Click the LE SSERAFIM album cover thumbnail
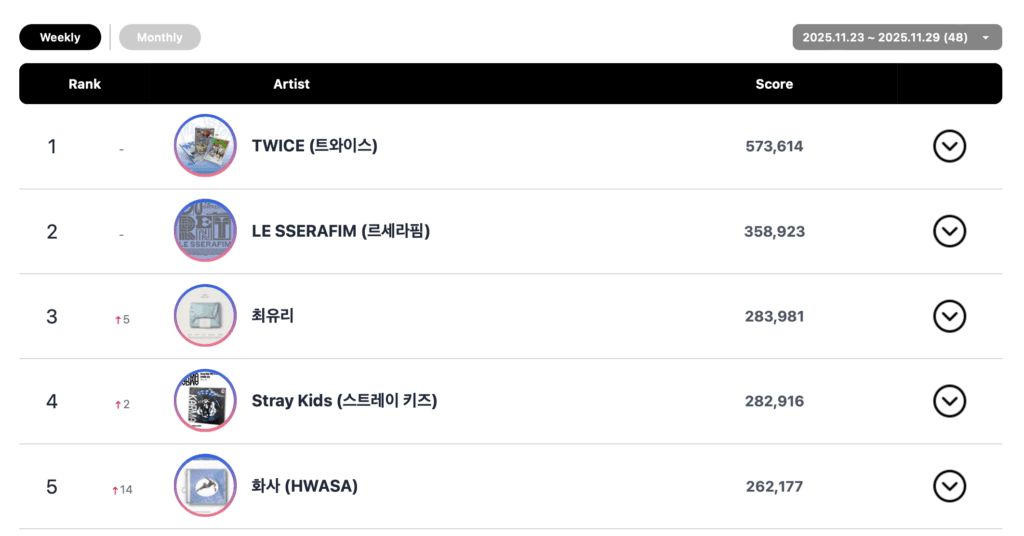Screen dimensions: 1024x536 205,231
